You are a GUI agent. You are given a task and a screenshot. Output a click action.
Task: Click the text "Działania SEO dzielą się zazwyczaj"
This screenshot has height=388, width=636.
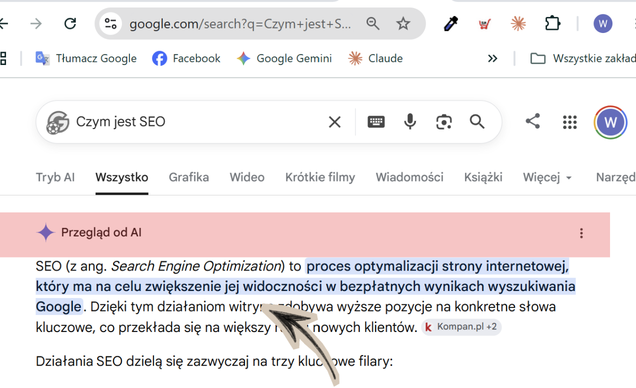click(x=142, y=361)
